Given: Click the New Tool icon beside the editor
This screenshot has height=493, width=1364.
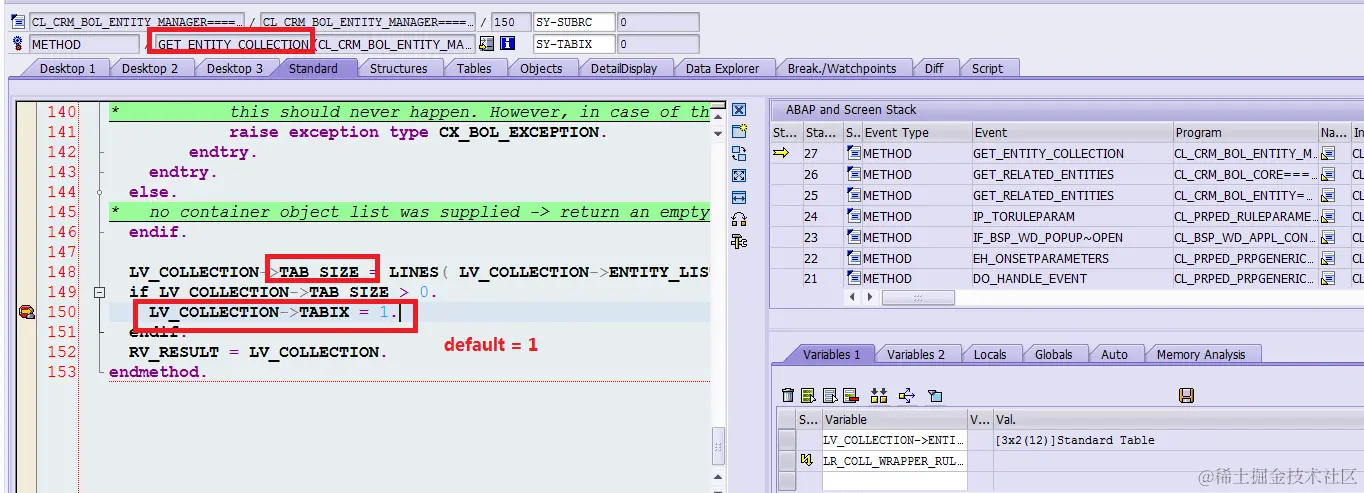Looking at the screenshot, I should click(740, 132).
